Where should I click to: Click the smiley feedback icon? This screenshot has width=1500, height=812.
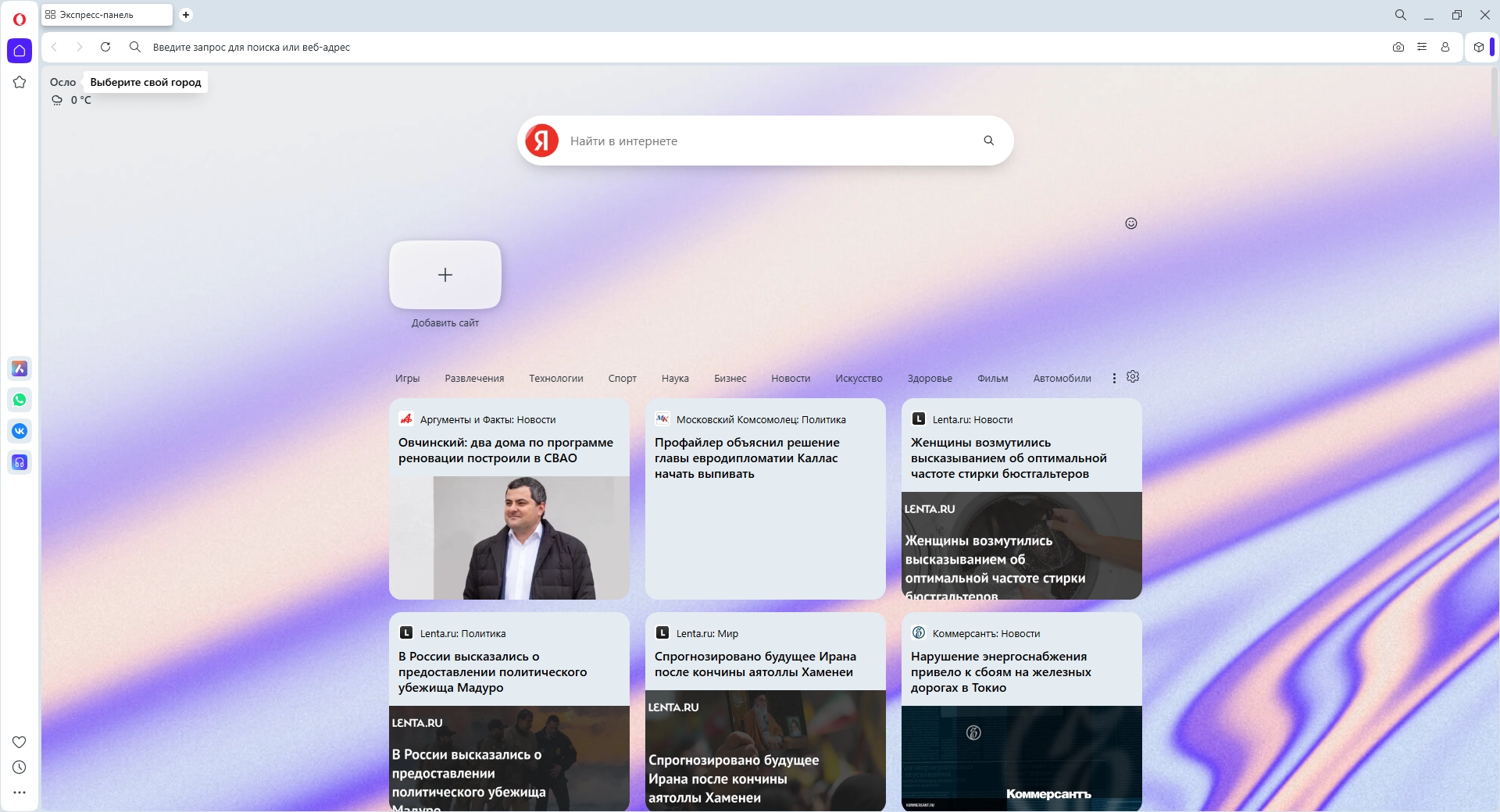point(1131,223)
